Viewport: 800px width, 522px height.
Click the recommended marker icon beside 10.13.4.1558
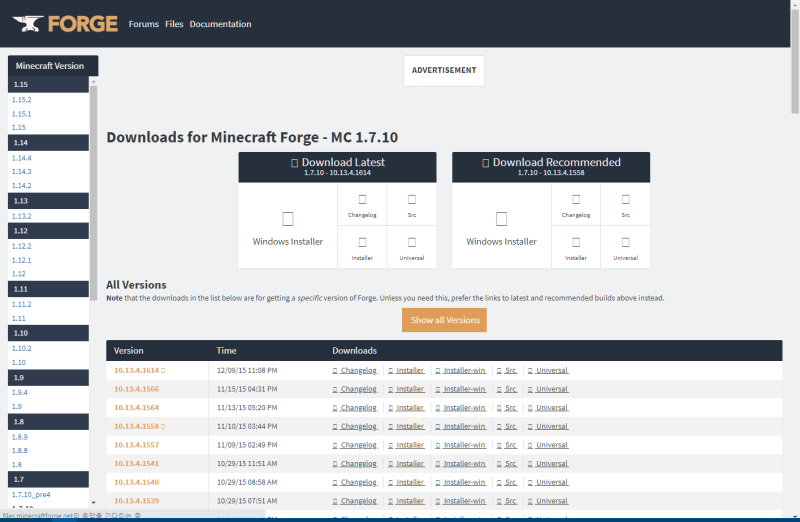pyautogui.click(x=163, y=427)
